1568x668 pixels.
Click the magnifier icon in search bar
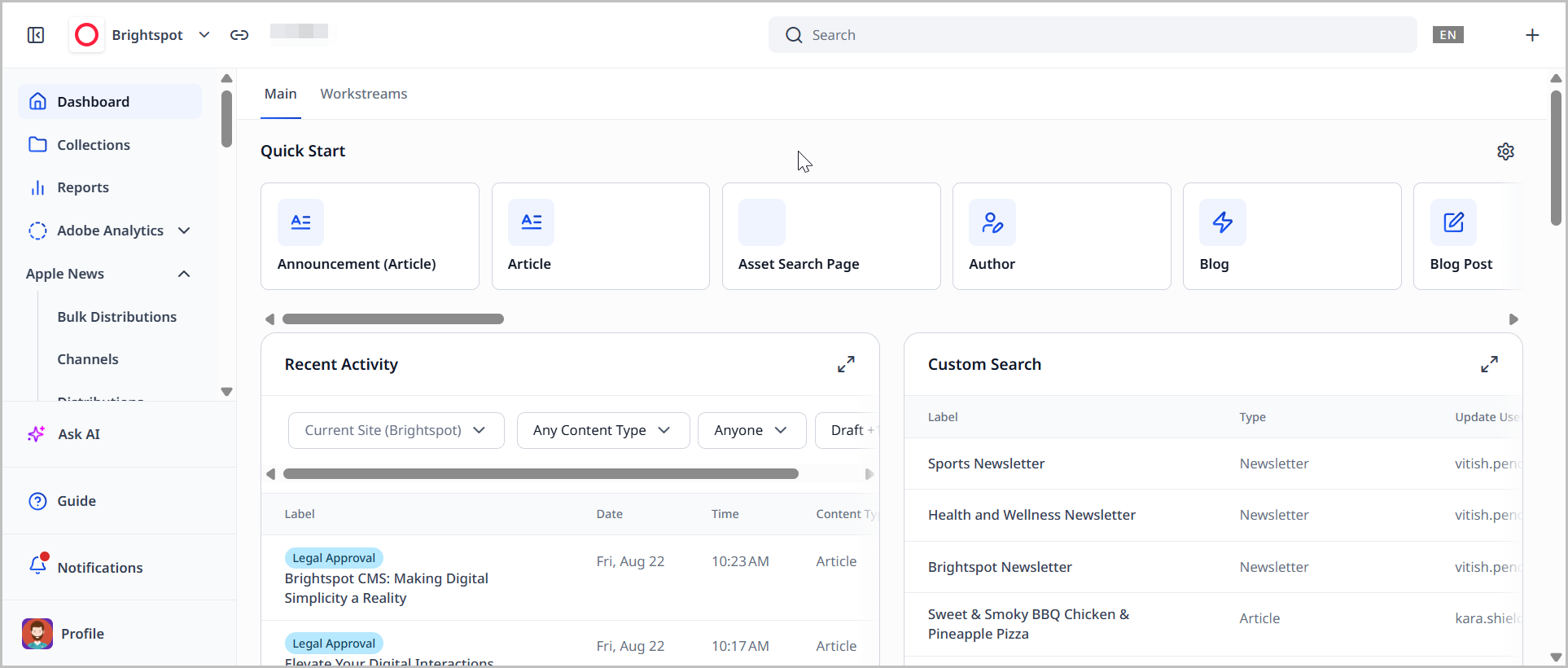(x=794, y=35)
